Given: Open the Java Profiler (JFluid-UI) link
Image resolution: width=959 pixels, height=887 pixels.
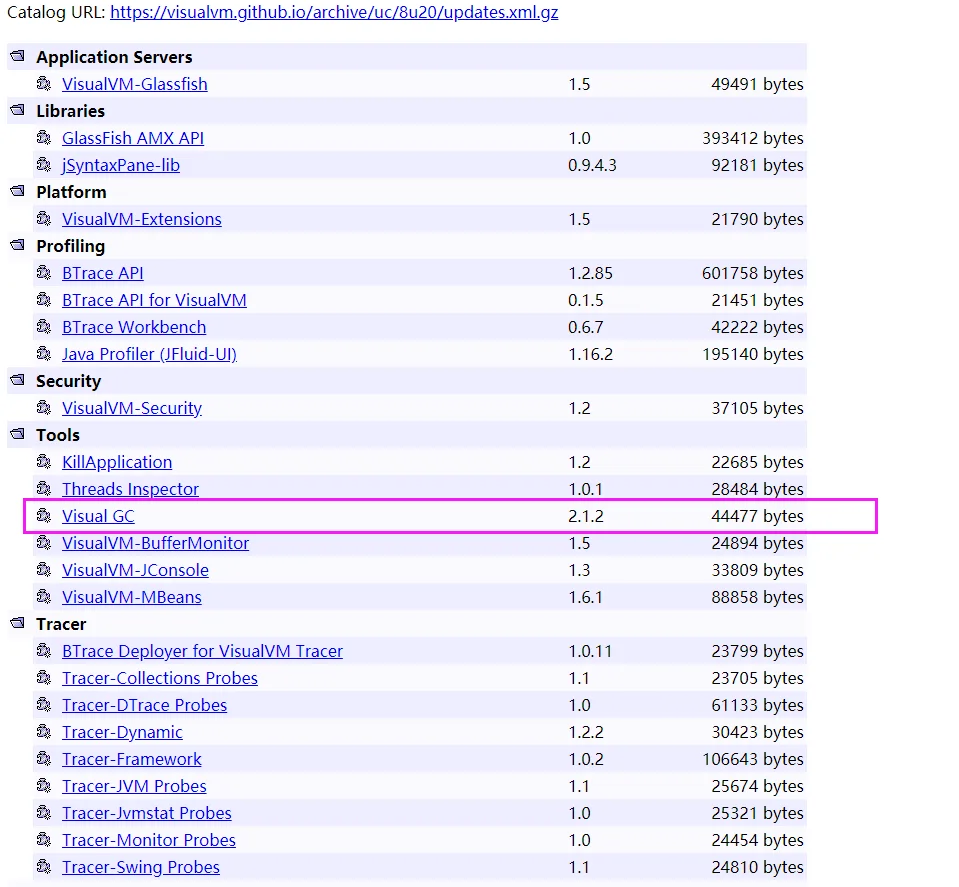Looking at the screenshot, I should (149, 354).
